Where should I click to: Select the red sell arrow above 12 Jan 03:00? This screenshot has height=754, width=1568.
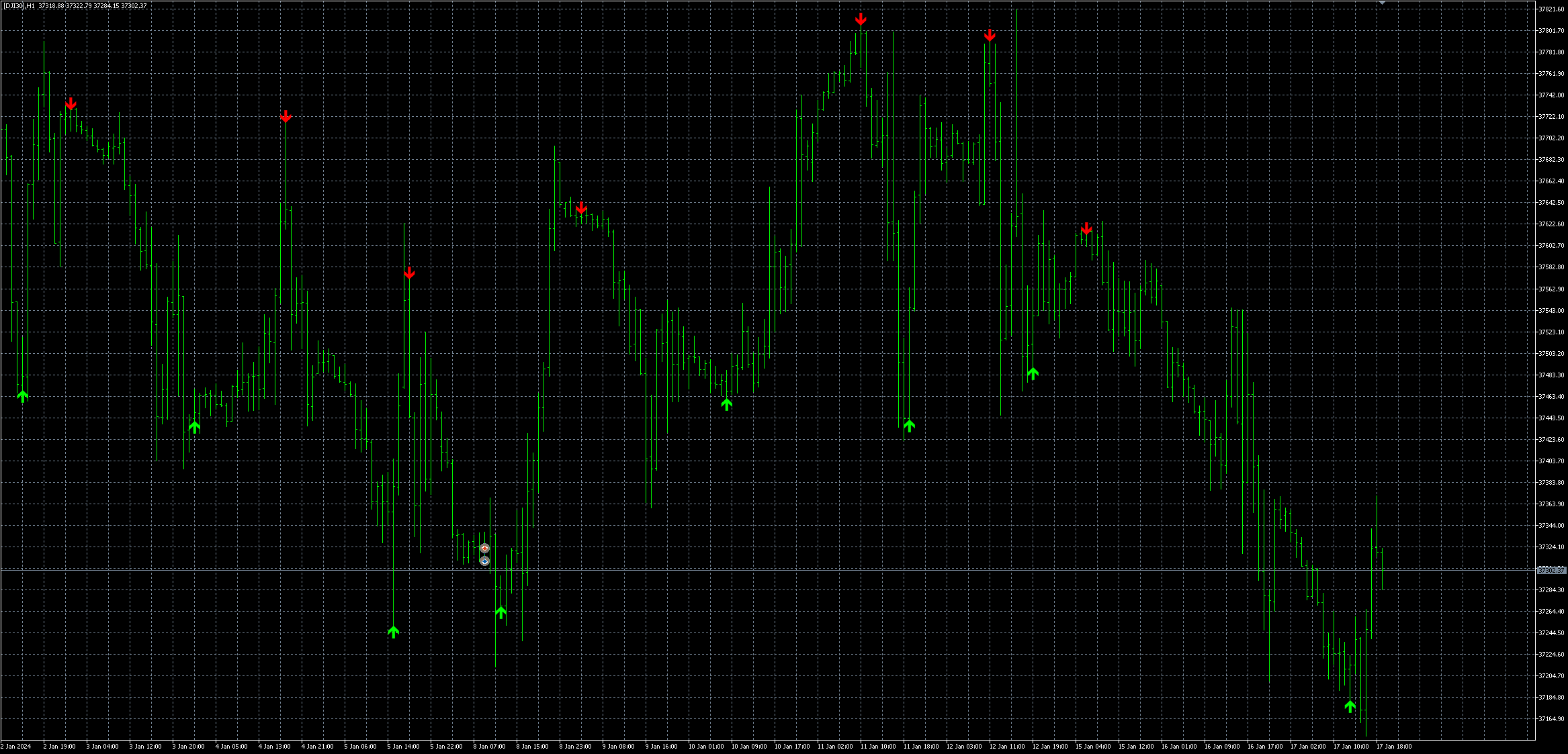(990, 36)
